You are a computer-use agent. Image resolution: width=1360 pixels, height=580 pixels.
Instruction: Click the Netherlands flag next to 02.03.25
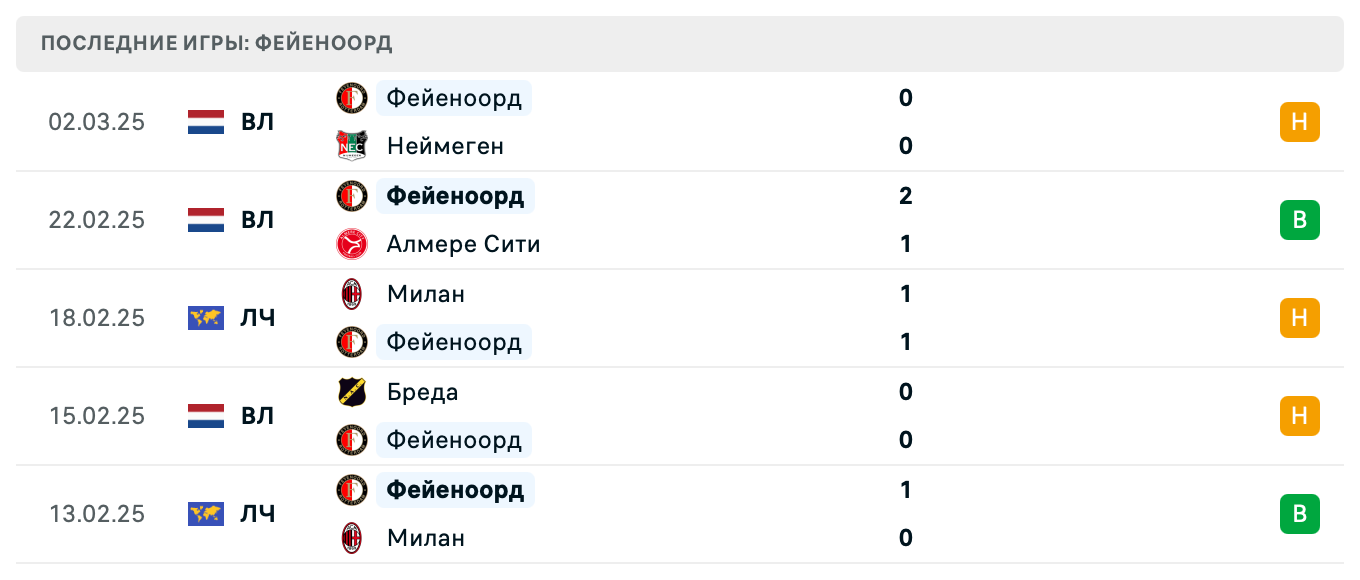click(x=204, y=122)
